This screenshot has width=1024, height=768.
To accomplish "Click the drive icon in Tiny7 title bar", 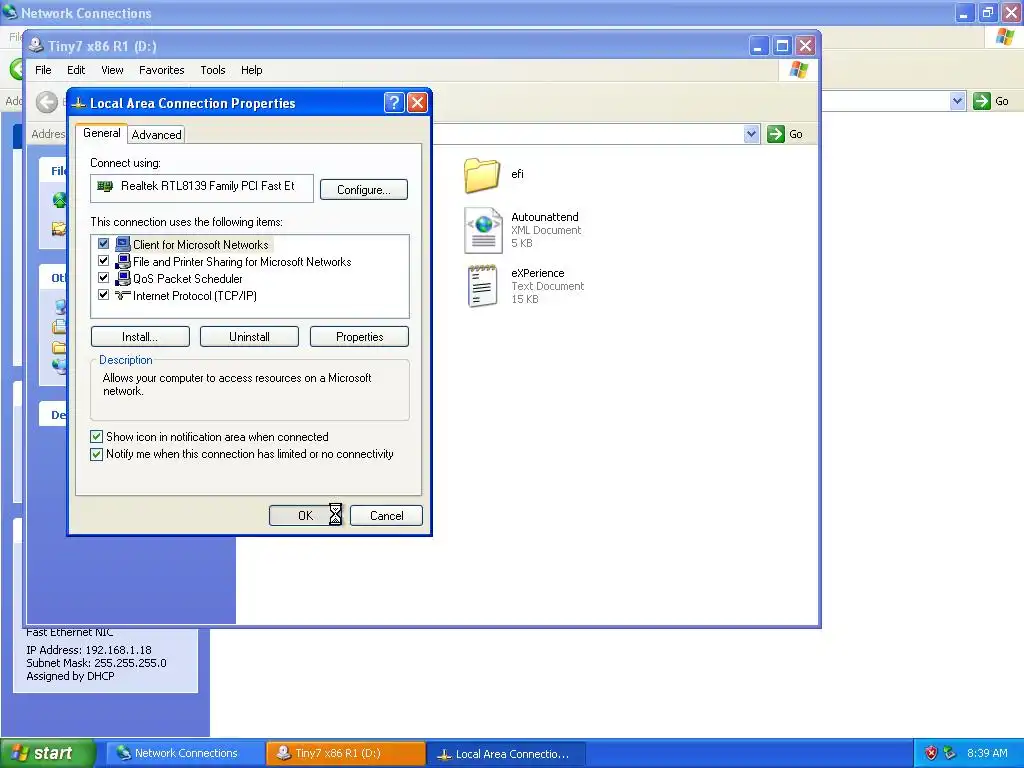I will tap(36, 46).
